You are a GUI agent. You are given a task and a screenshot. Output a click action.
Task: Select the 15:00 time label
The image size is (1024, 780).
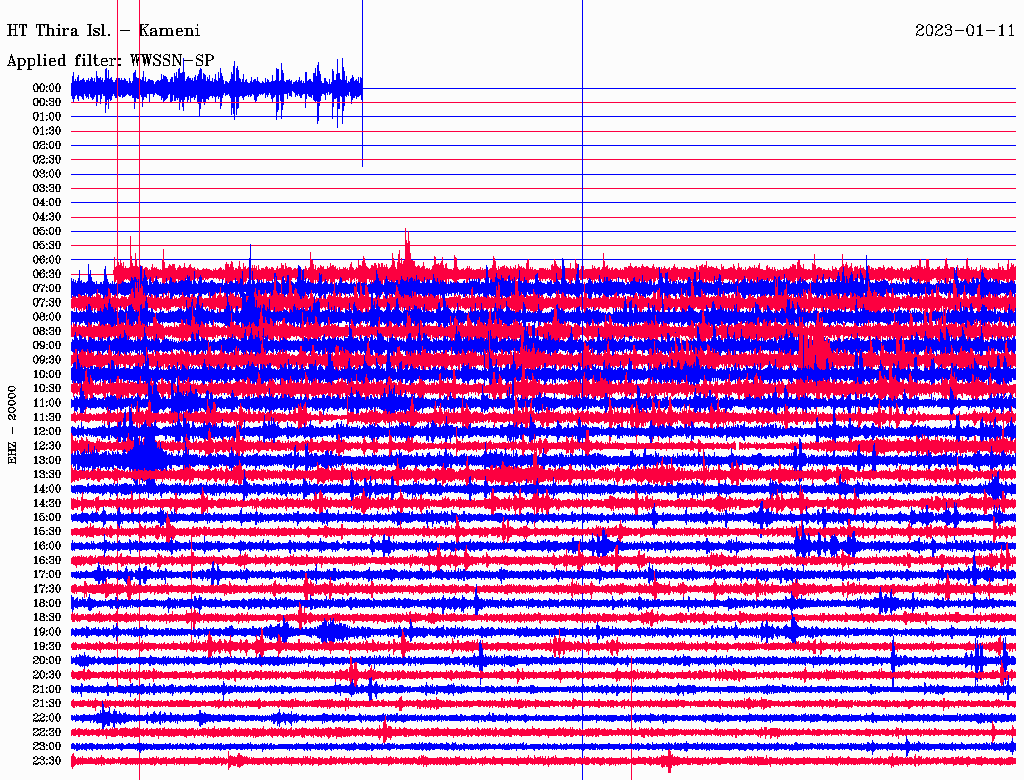click(47, 517)
